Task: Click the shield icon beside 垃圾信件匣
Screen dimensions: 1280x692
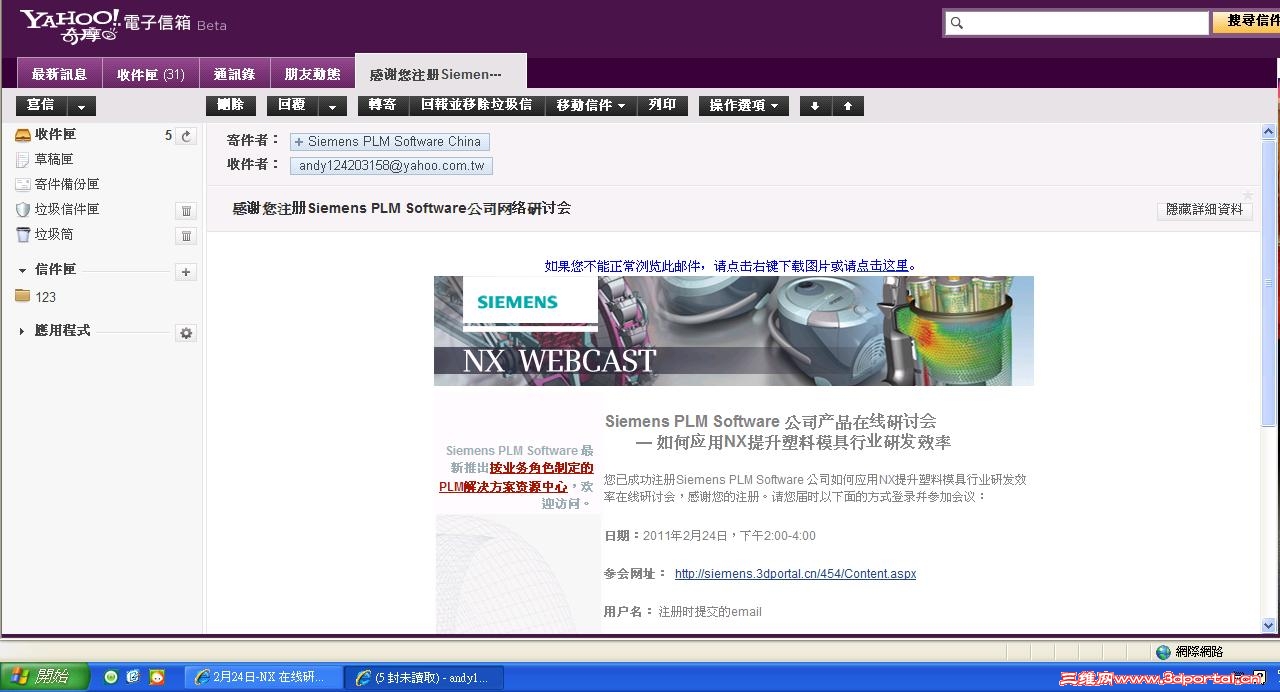Action: click(23, 209)
